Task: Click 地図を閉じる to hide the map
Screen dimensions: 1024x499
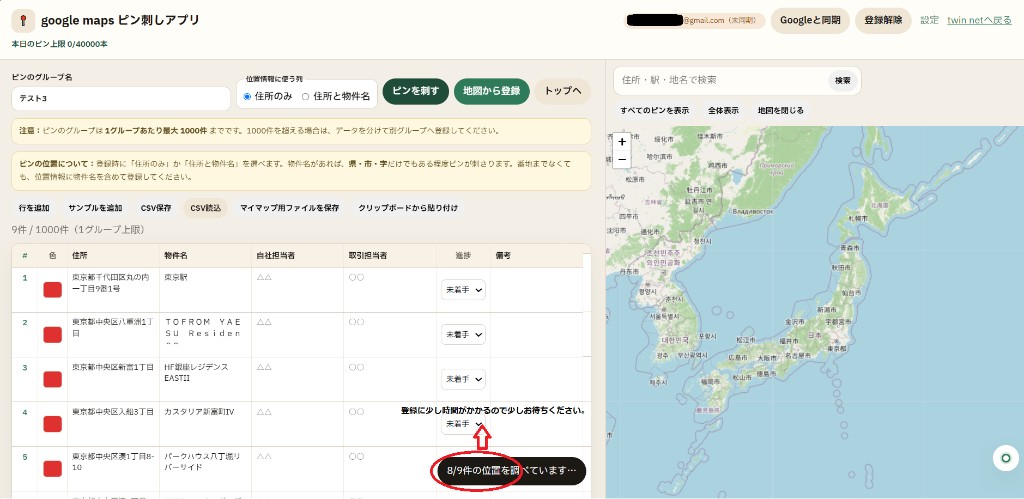Action: pyautogui.click(x=780, y=110)
